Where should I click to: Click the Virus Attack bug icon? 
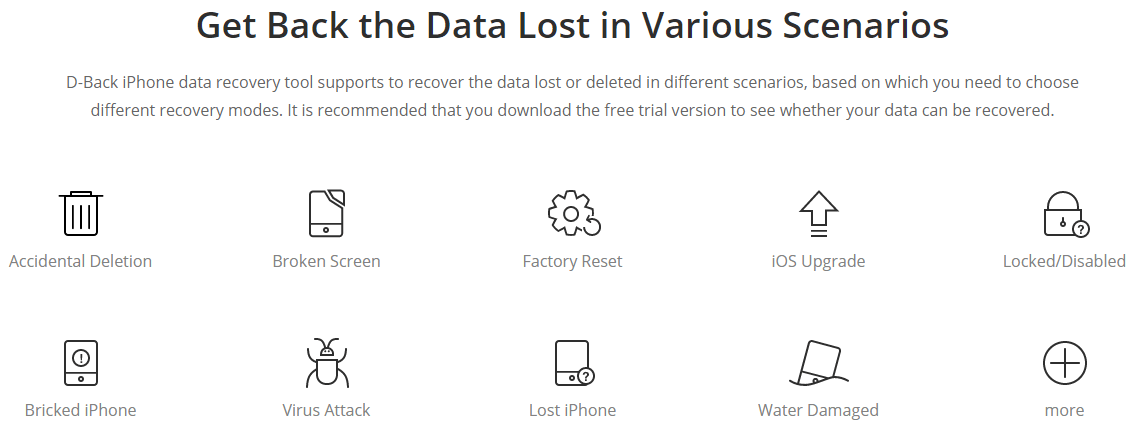327,363
